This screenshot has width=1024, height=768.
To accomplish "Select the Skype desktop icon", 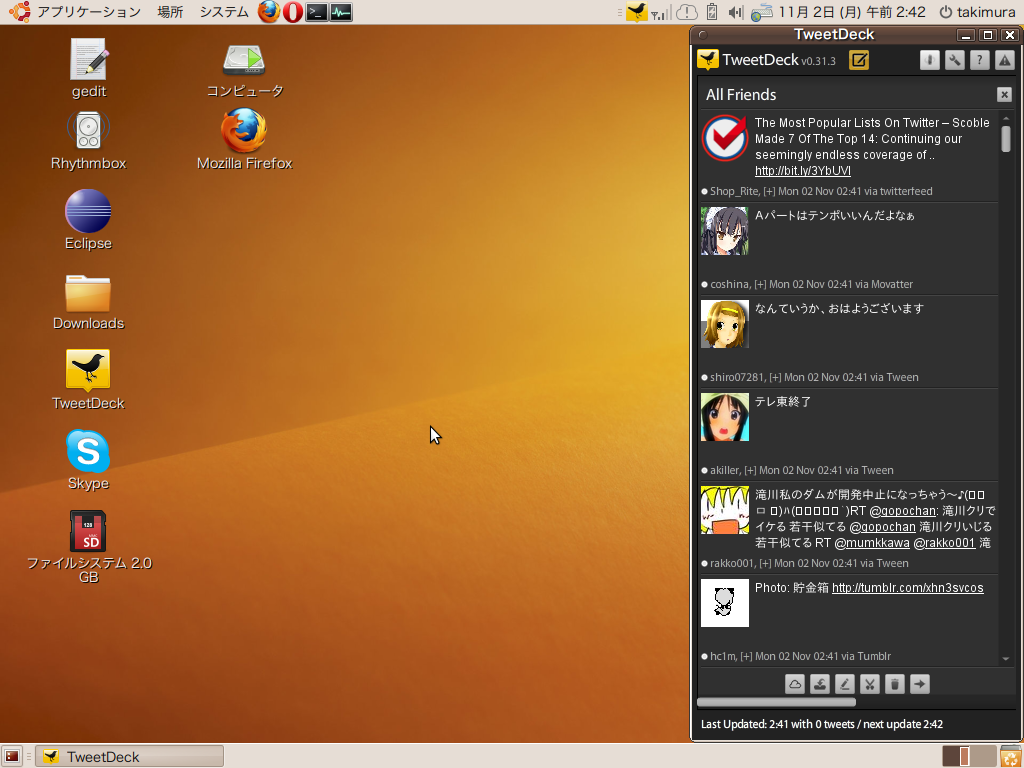I will pyautogui.click(x=88, y=460).
